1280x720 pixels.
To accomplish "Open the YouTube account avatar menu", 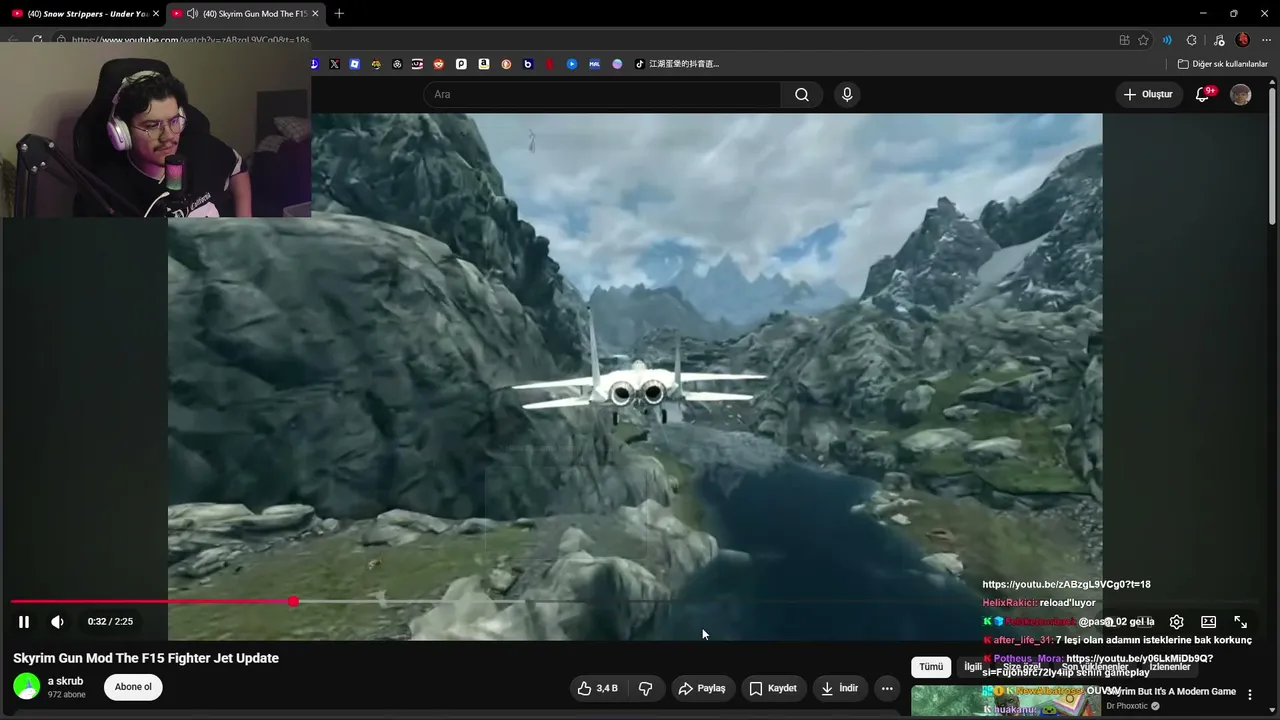I will pyautogui.click(x=1241, y=94).
